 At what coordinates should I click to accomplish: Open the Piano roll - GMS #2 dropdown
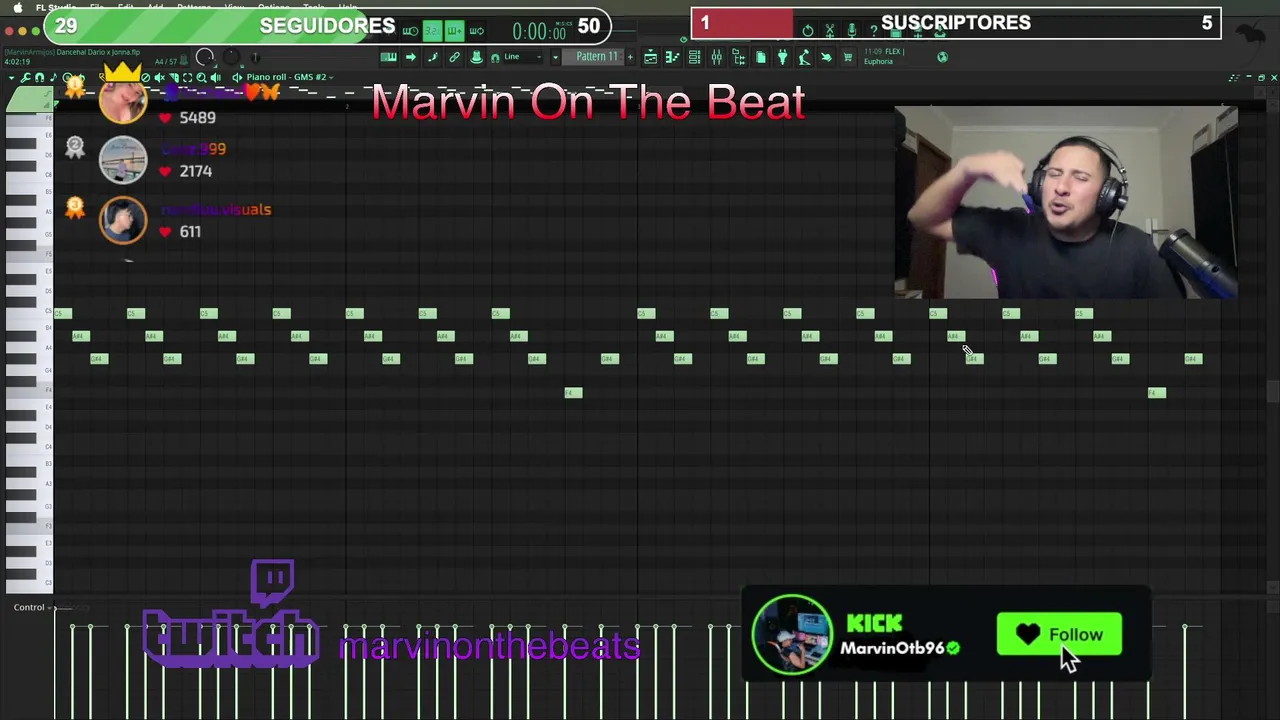click(x=289, y=77)
